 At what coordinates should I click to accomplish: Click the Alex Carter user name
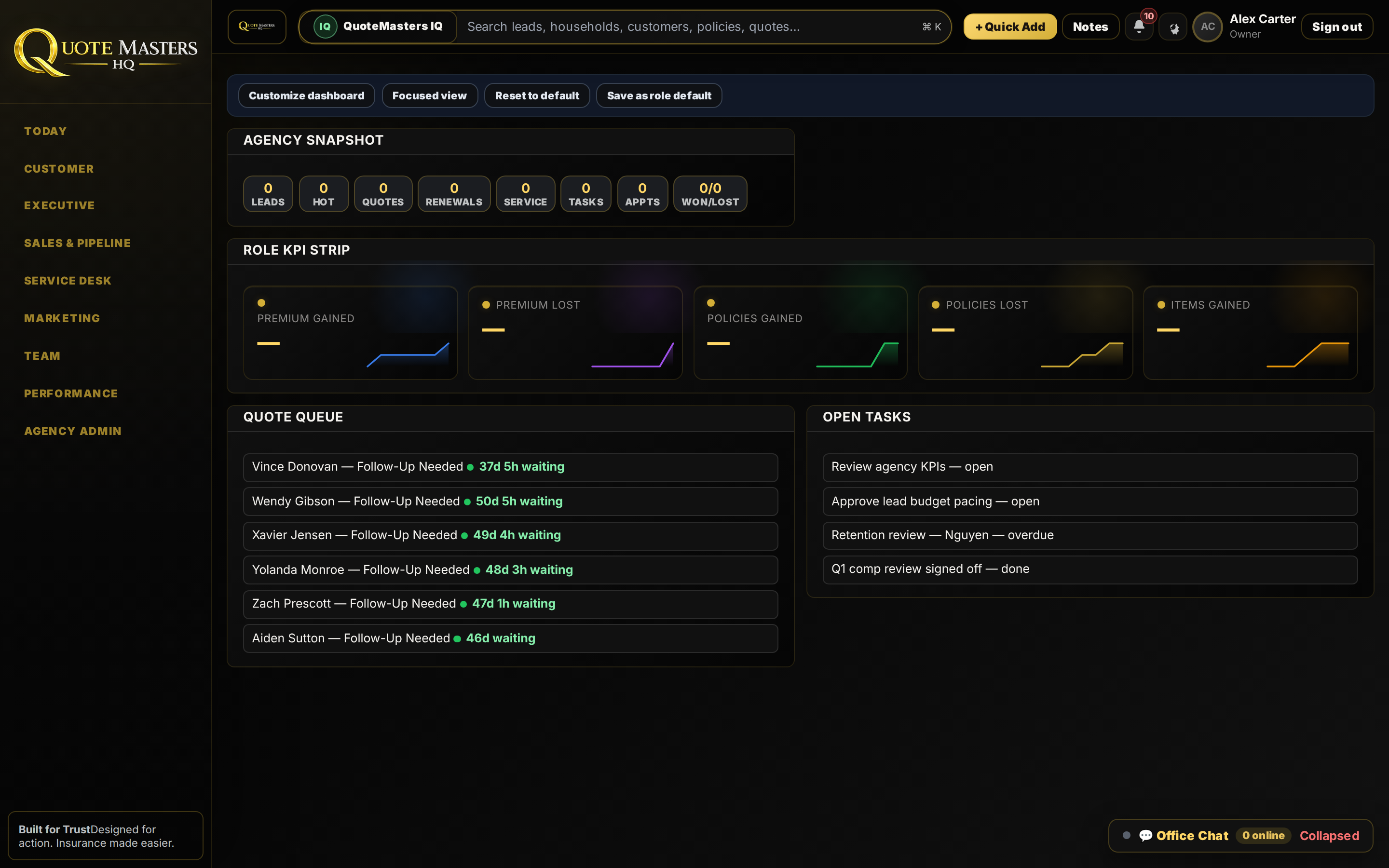[1262, 19]
